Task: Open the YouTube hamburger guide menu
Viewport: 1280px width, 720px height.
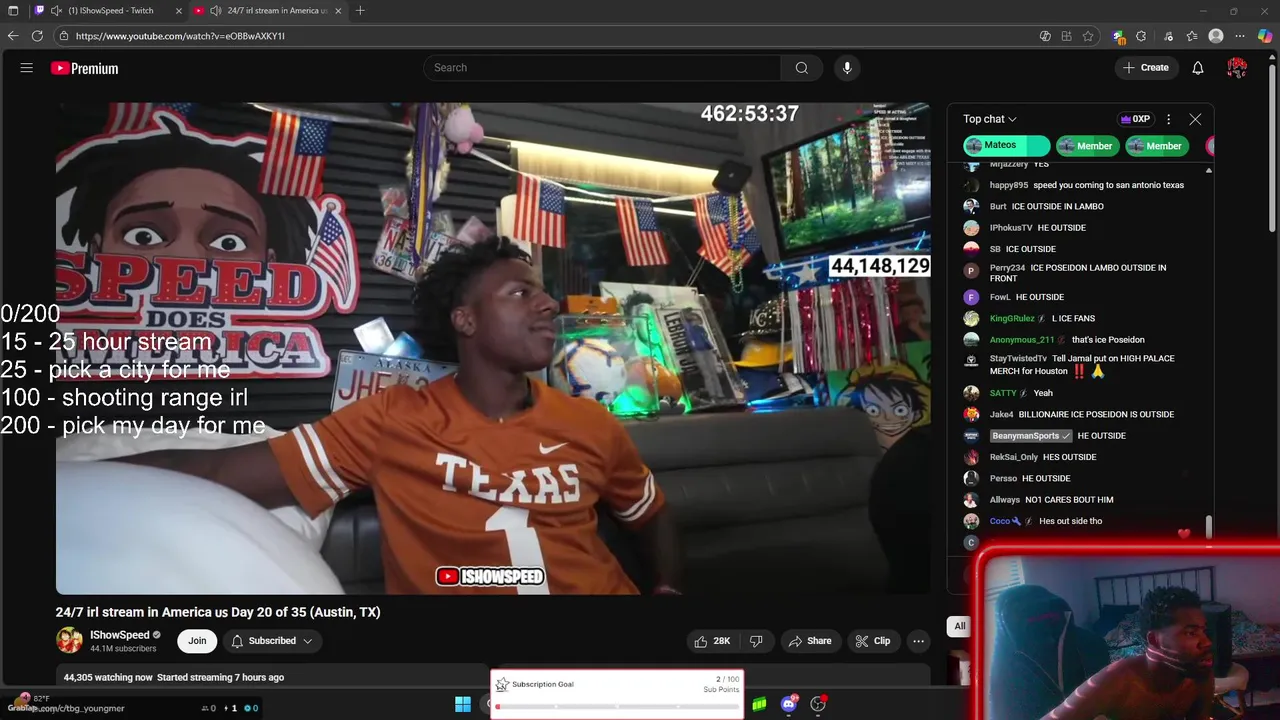Action: [x=27, y=68]
